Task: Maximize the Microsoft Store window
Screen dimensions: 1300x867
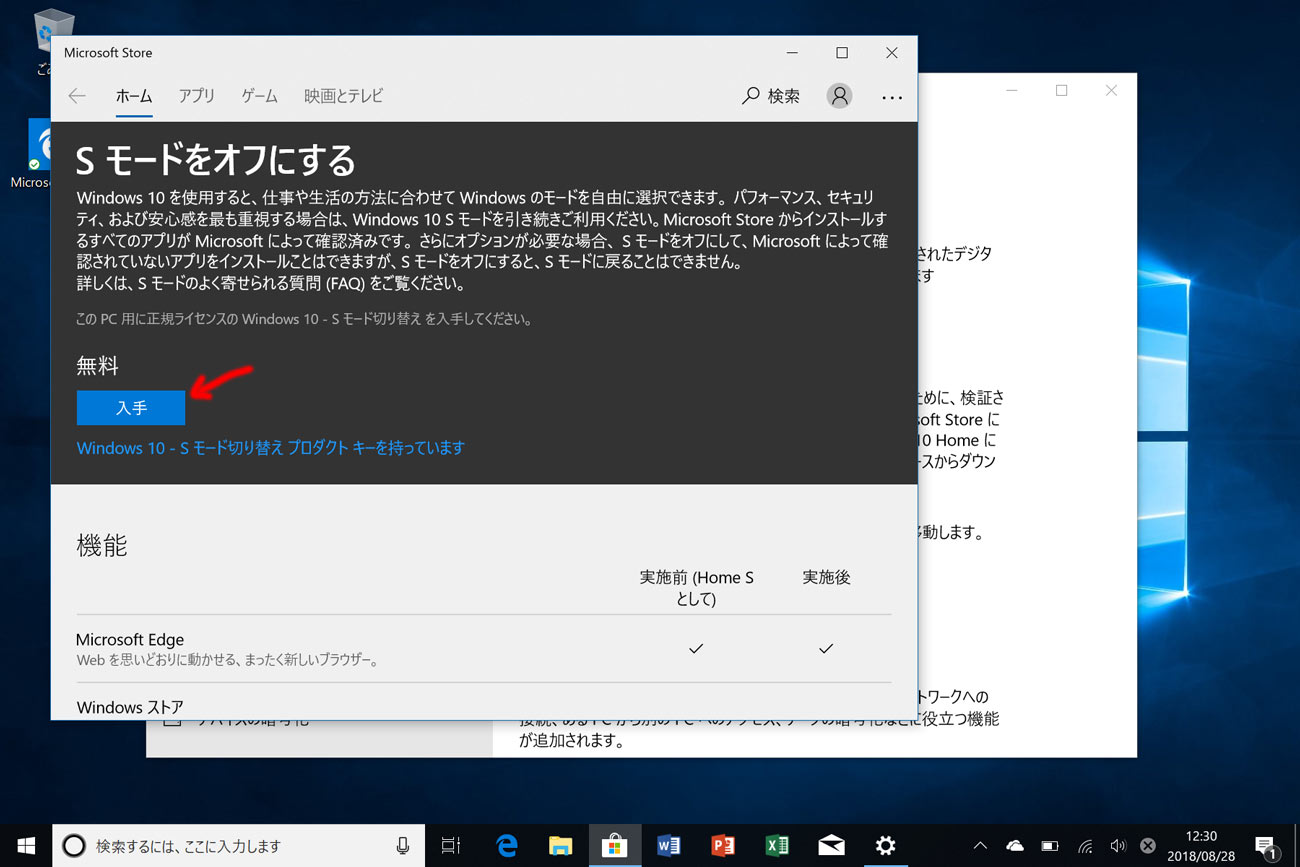Action: [x=842, y=53]
